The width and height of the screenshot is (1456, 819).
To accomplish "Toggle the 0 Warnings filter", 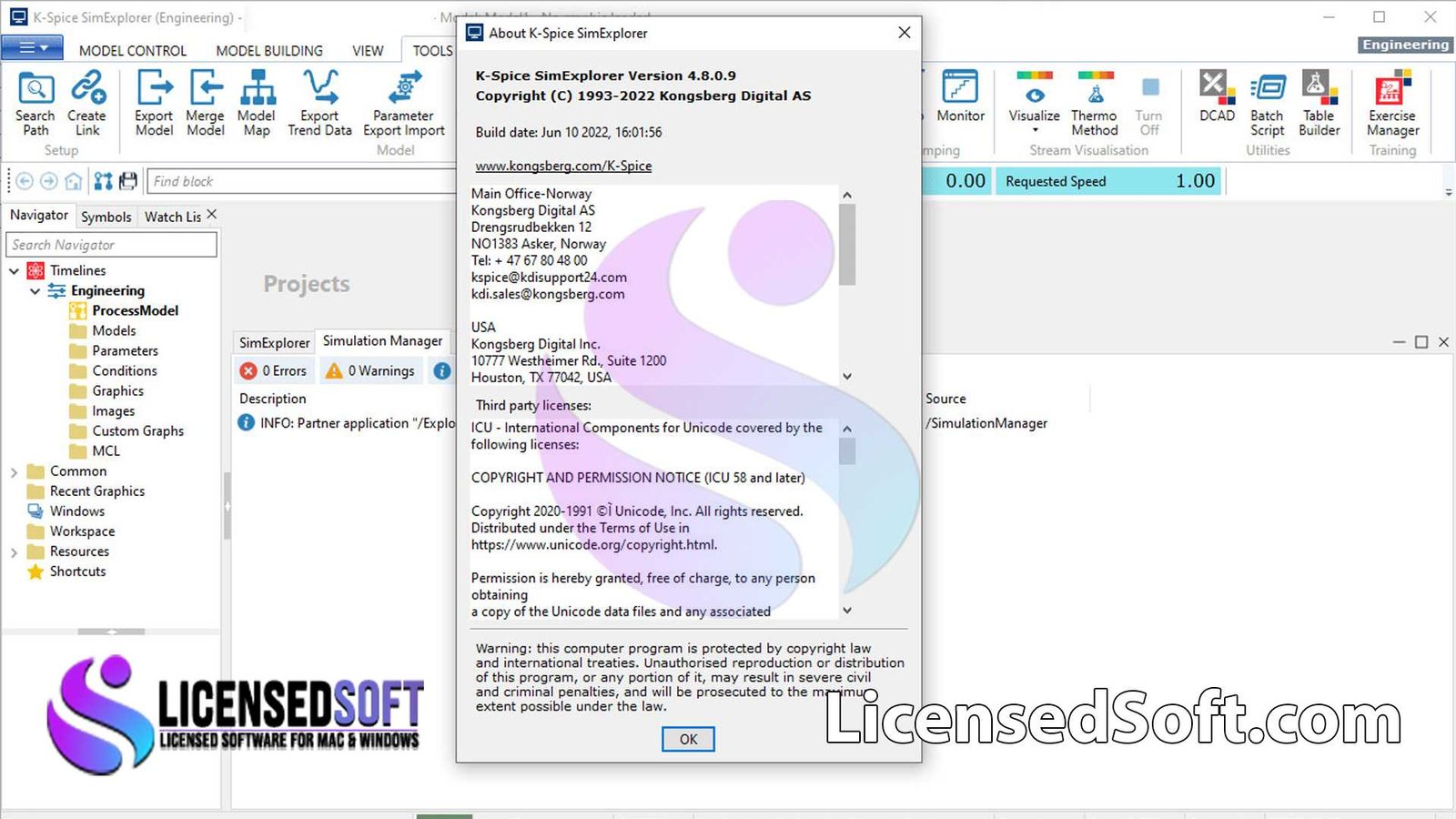I will pos(370,370).
